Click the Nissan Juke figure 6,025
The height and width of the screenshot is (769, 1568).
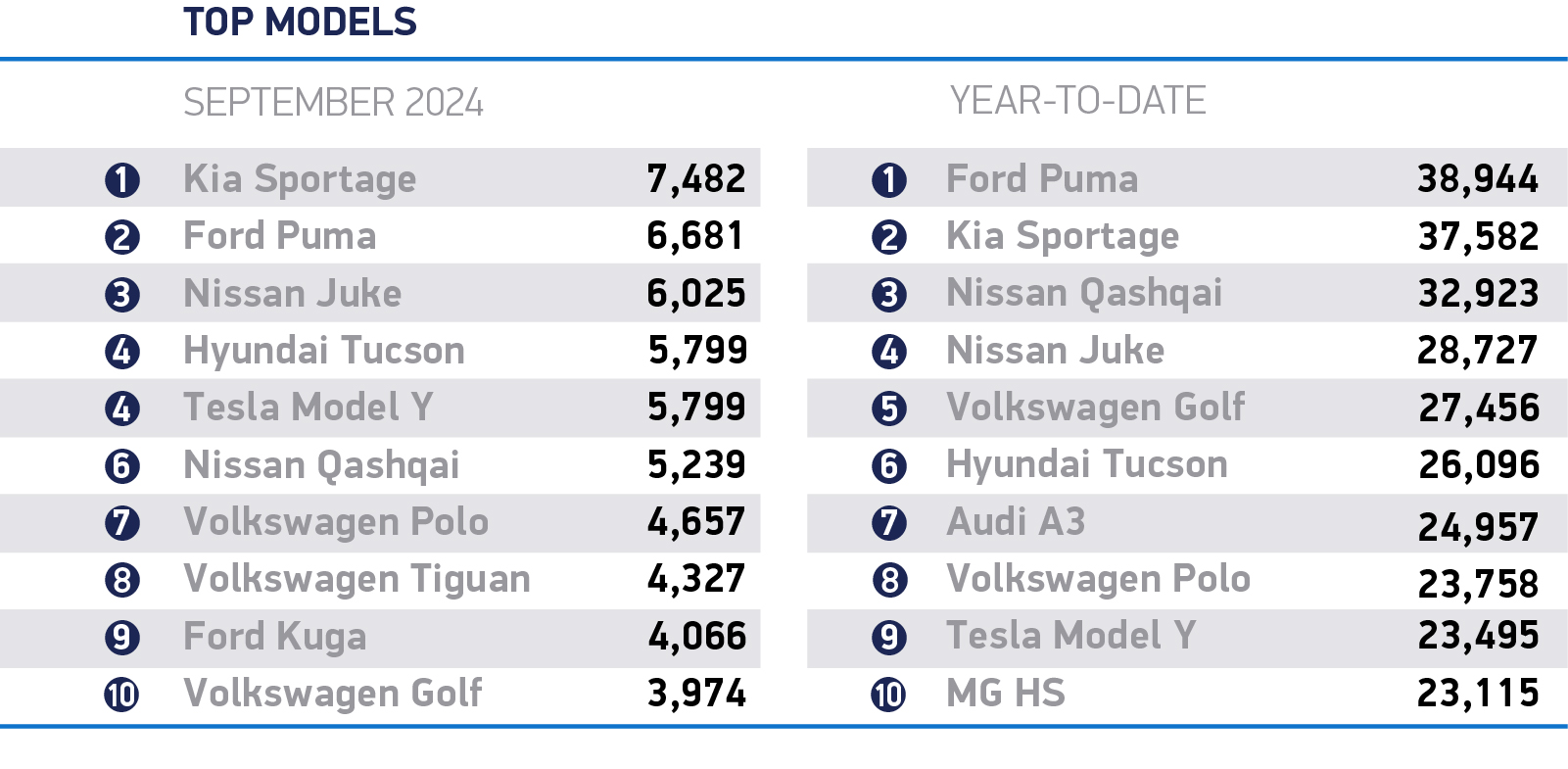[696, 294]
